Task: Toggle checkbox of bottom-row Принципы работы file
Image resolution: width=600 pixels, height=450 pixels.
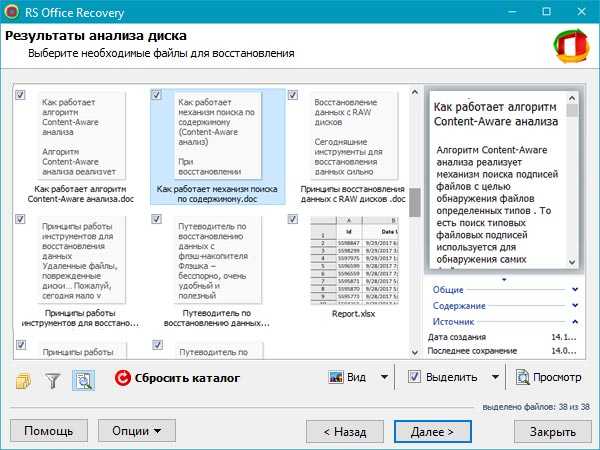Action: [x=21, y=345]
